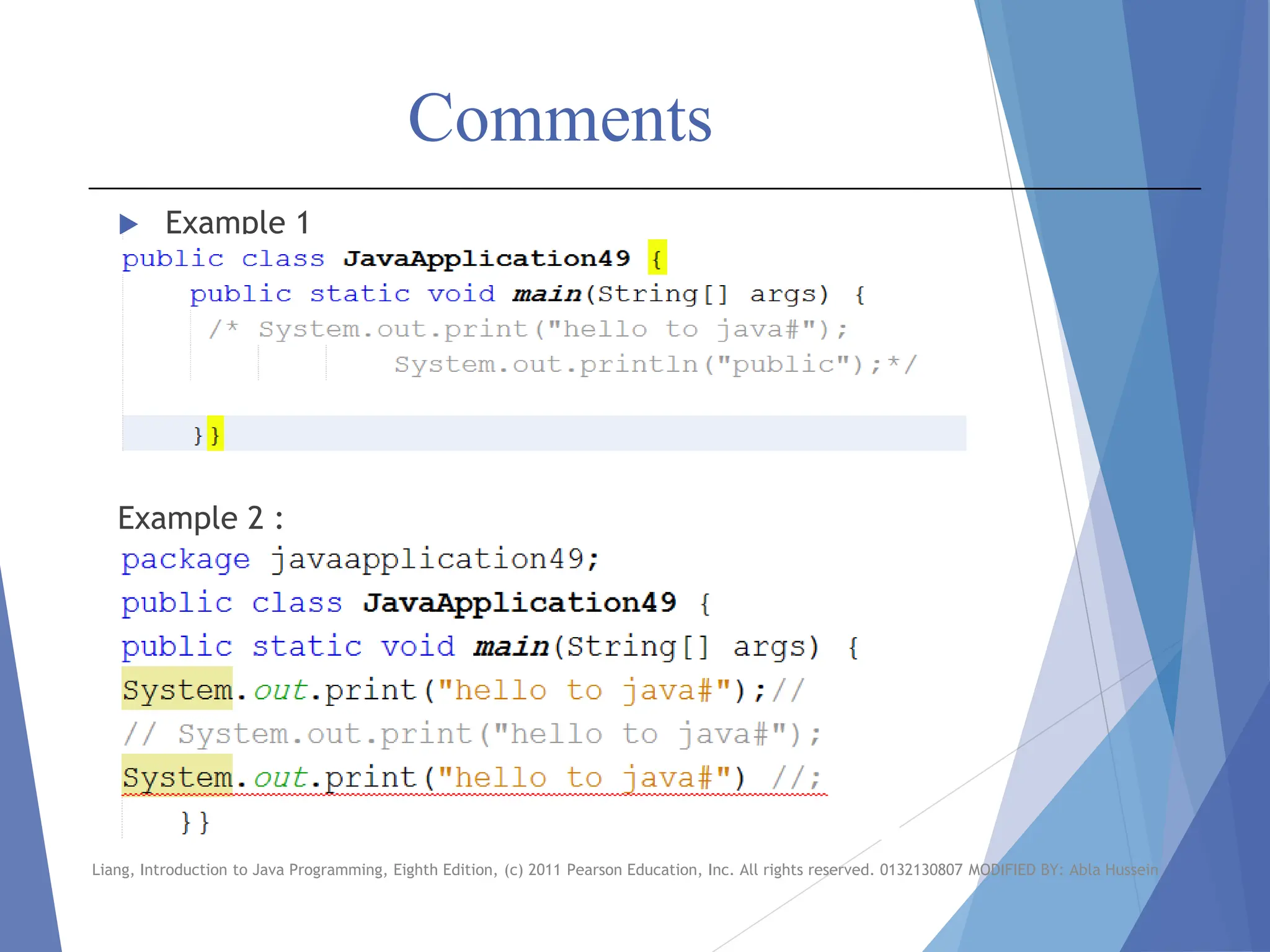Select the 'Example 1' heading text

click(x=238, y=222)
